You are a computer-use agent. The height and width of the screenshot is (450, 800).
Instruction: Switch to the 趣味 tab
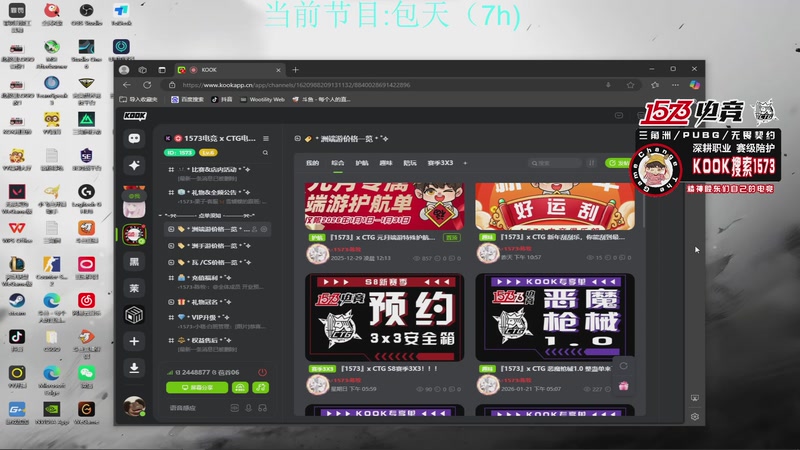coord(386,163)
